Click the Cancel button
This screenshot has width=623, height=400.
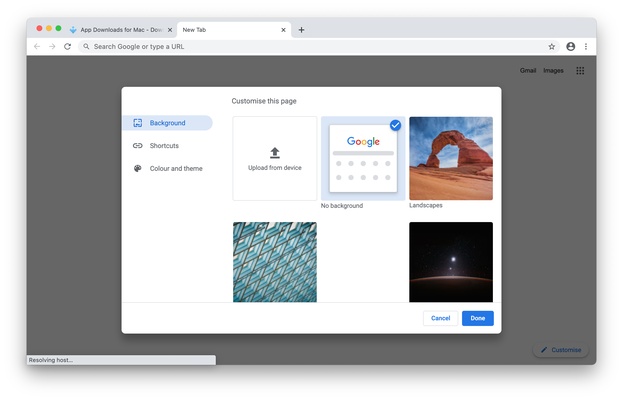pyautogui.click(x=440, y=318)
